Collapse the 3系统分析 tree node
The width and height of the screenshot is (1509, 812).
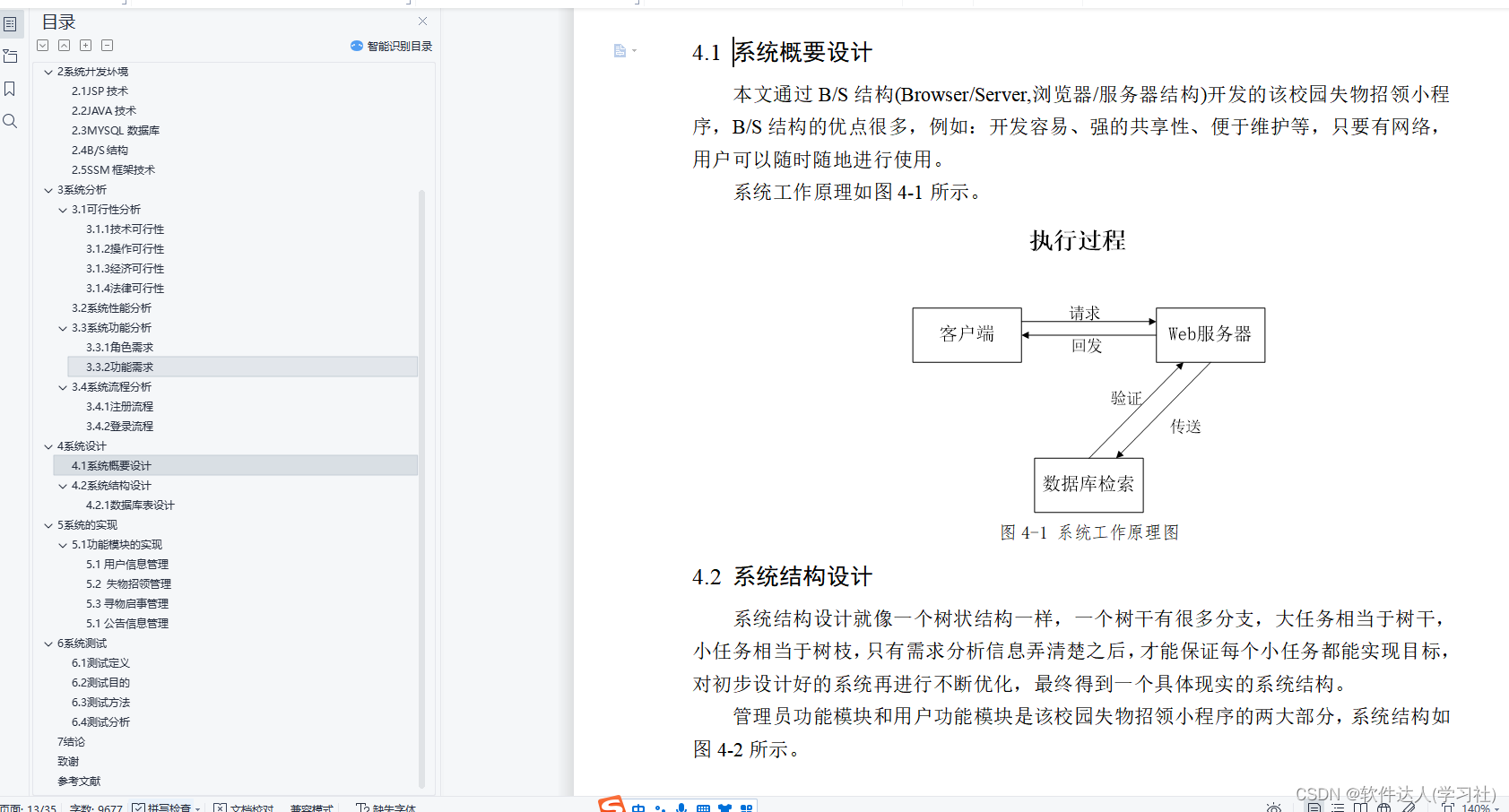pyautogui.click(x=48, y=189)
